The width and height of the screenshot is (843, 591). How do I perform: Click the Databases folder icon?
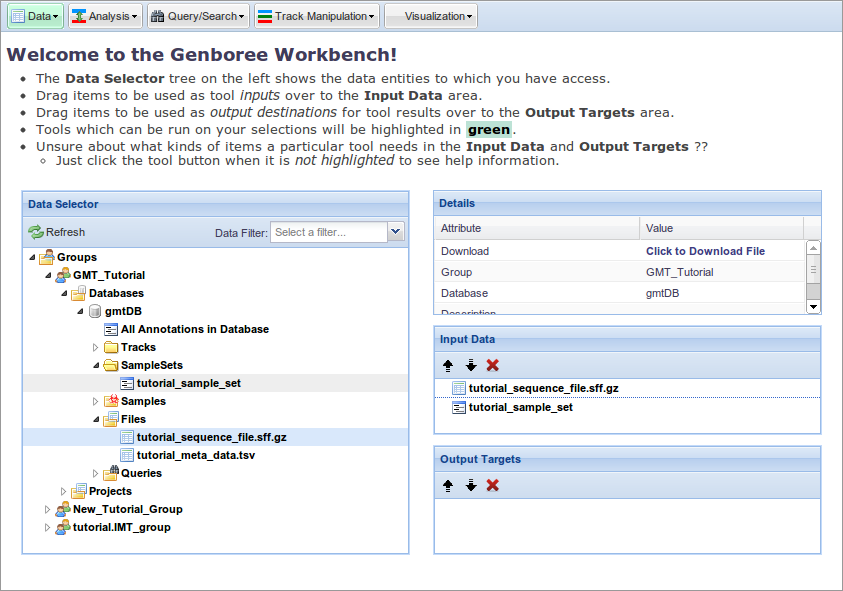[x=79, y=293]
